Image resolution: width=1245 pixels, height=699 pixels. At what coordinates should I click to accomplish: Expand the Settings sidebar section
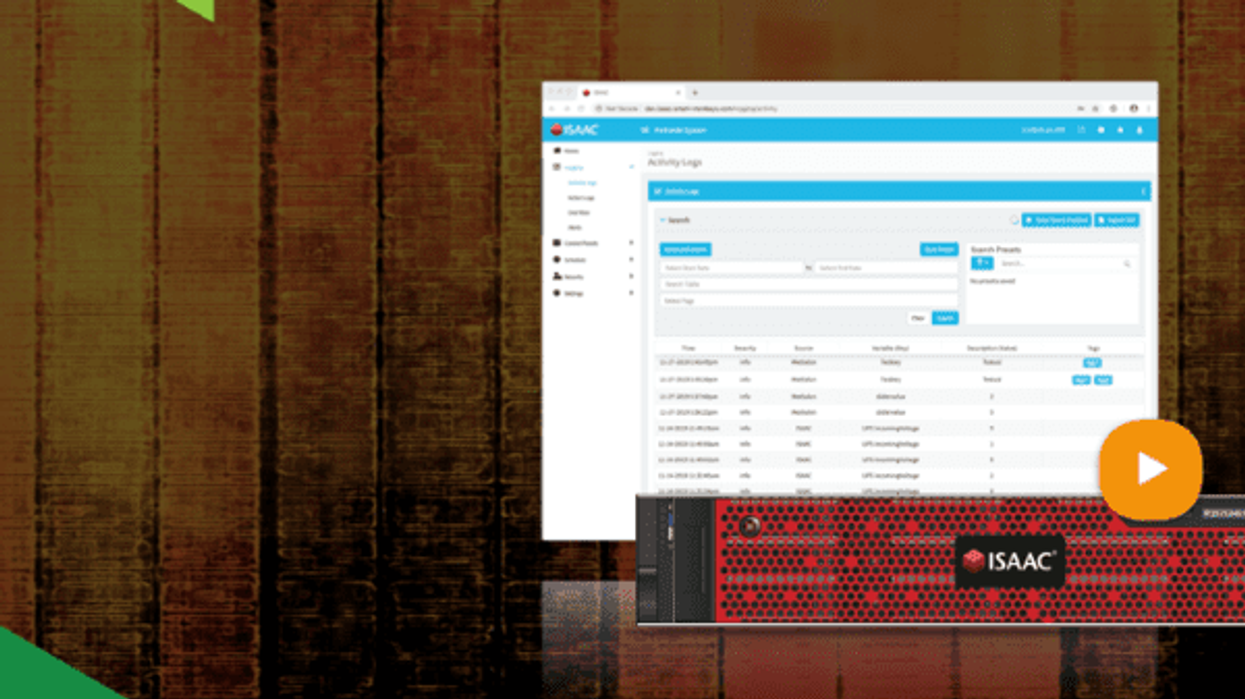(631, 293)
